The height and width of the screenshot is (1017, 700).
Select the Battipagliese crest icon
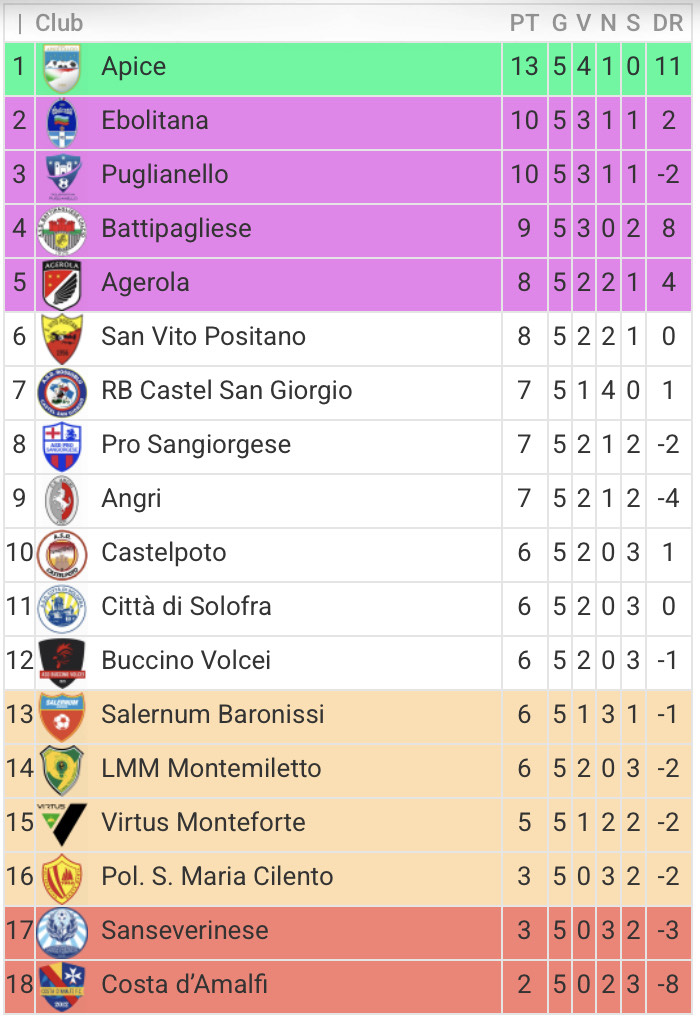(x=62, y=230)
